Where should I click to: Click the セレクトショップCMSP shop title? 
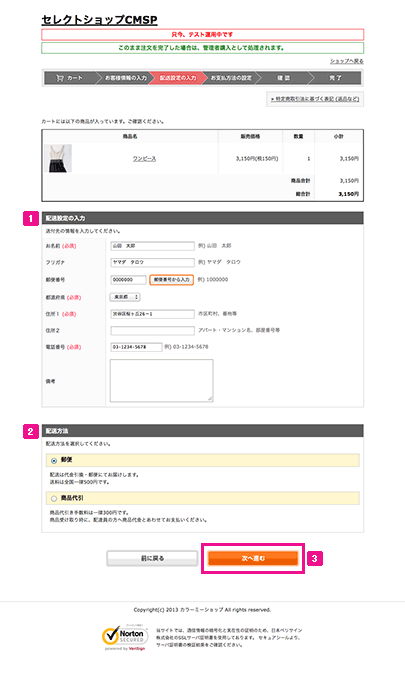[x=99, y=20]
